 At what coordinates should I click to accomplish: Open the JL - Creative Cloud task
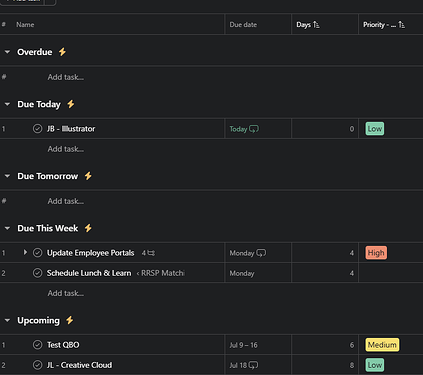(79, 365)
